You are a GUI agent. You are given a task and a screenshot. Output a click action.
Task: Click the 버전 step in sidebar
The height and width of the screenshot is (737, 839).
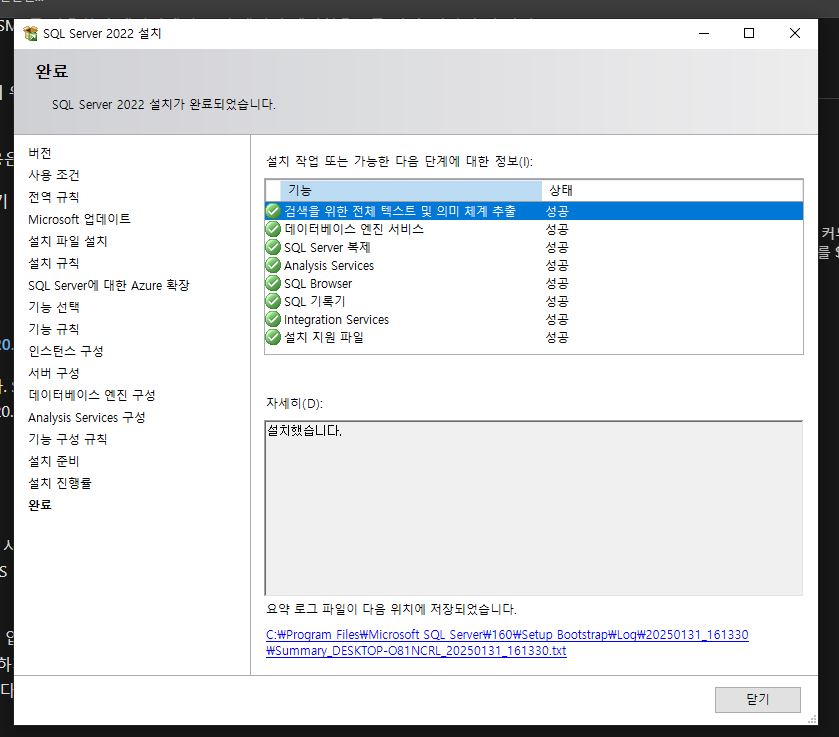point(40,153)
